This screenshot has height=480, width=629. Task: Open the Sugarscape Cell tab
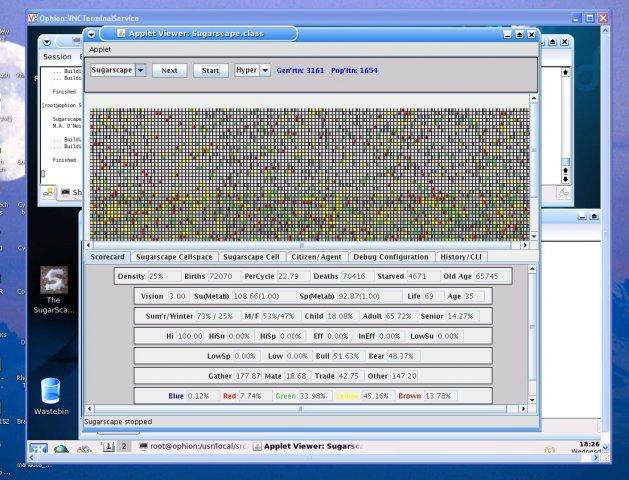click(x=252, y=257)
